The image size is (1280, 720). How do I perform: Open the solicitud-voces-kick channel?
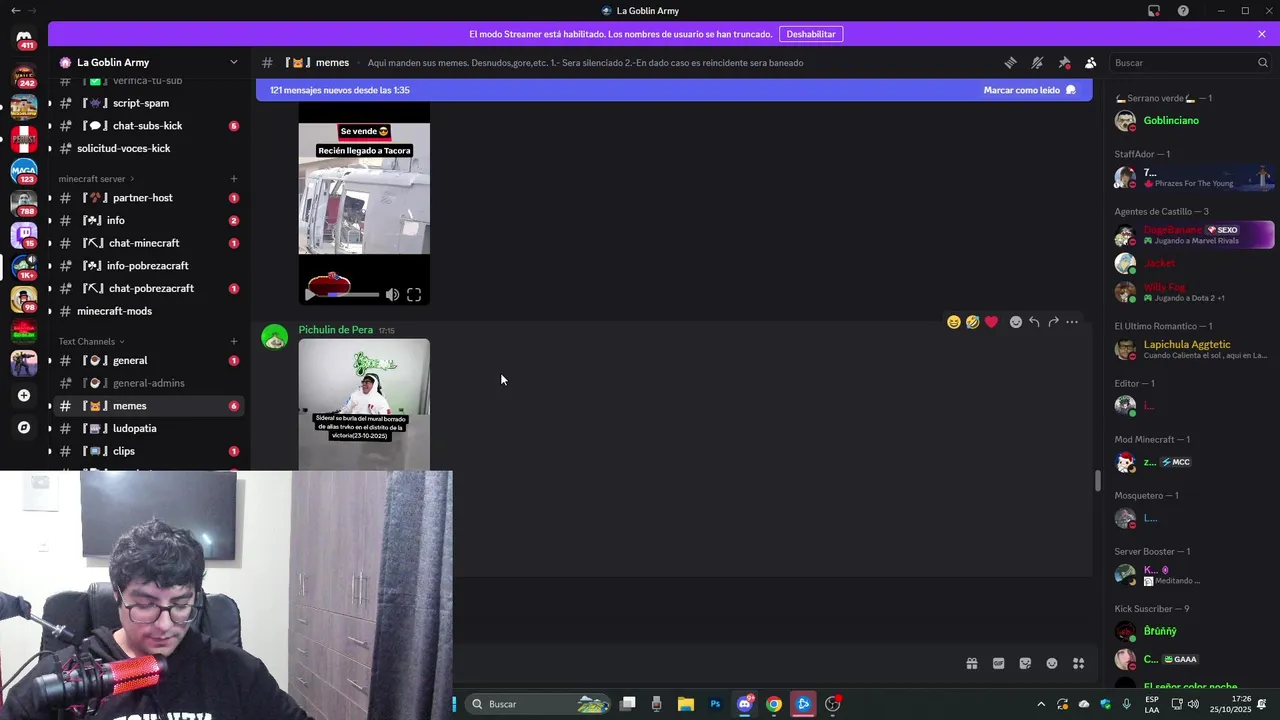(146, 148)
